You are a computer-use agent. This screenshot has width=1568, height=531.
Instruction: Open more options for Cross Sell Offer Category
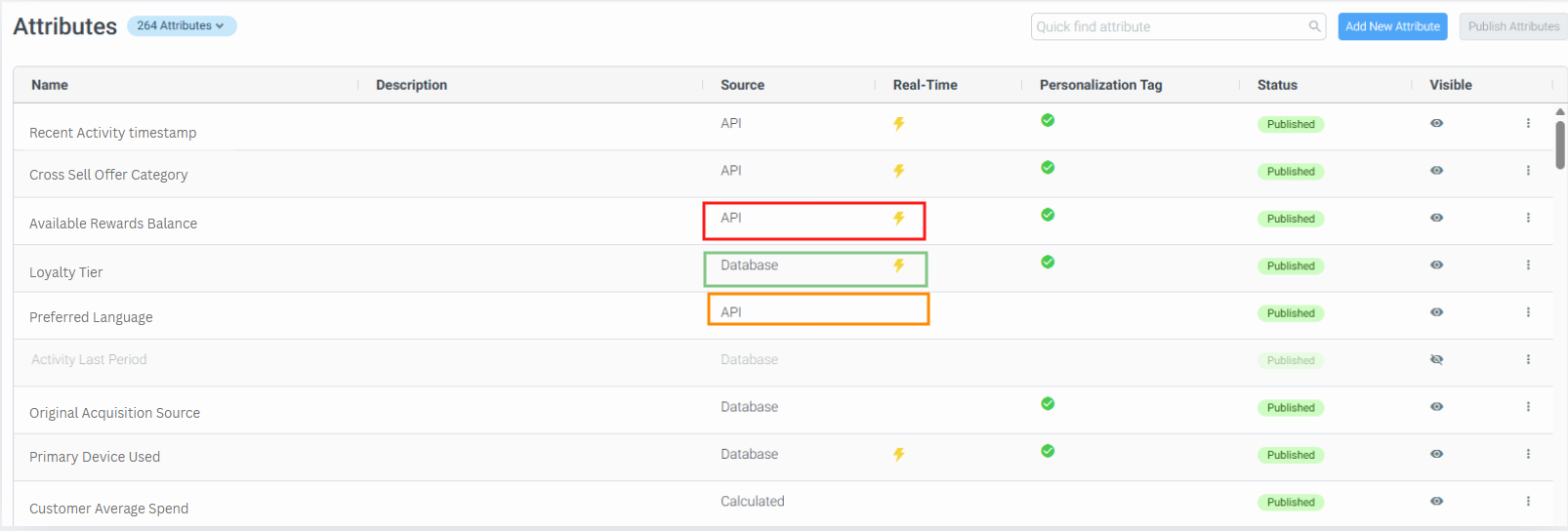[x=1528, y=170]
